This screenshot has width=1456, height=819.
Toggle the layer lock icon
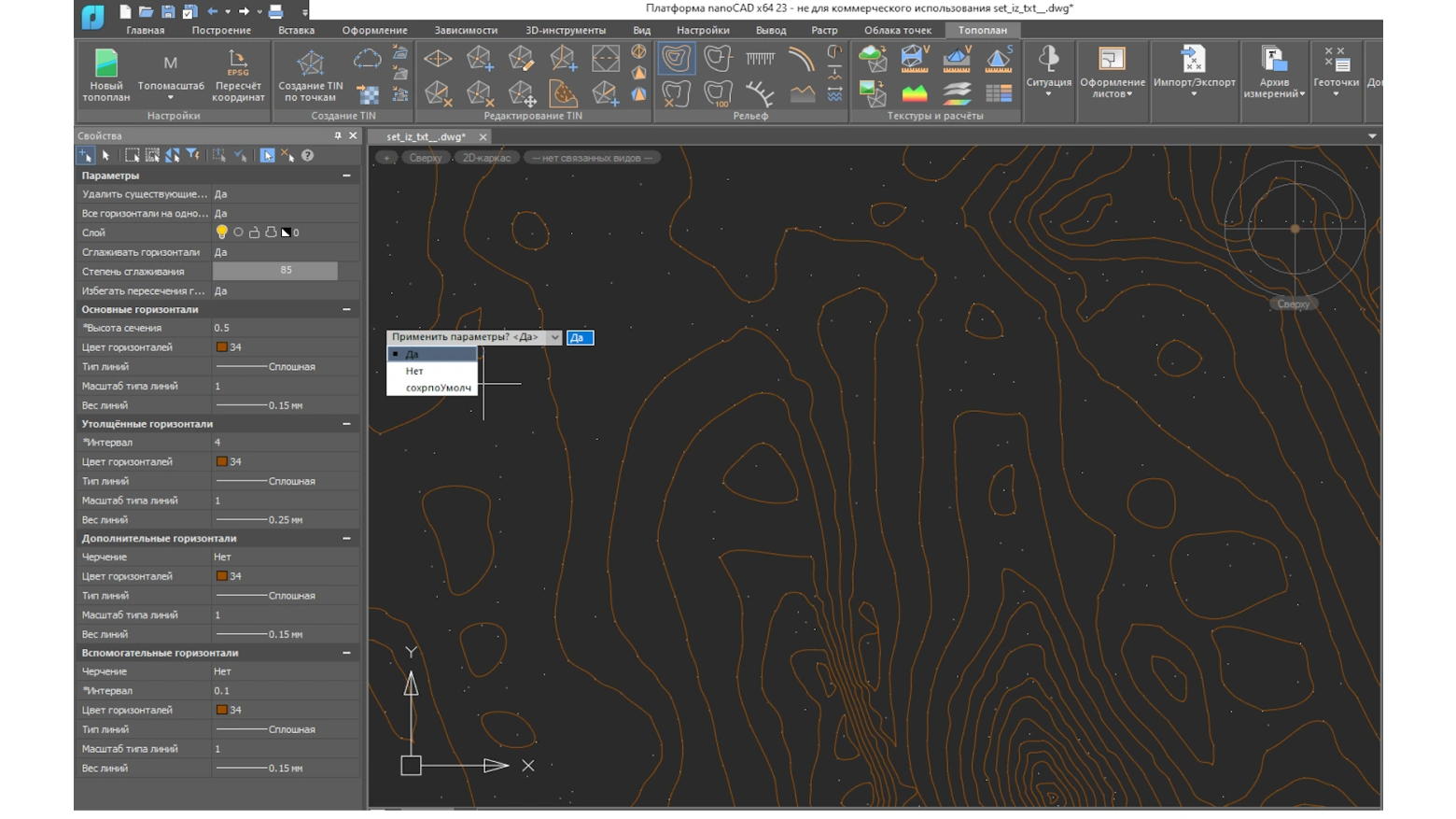tap(254, 233)
